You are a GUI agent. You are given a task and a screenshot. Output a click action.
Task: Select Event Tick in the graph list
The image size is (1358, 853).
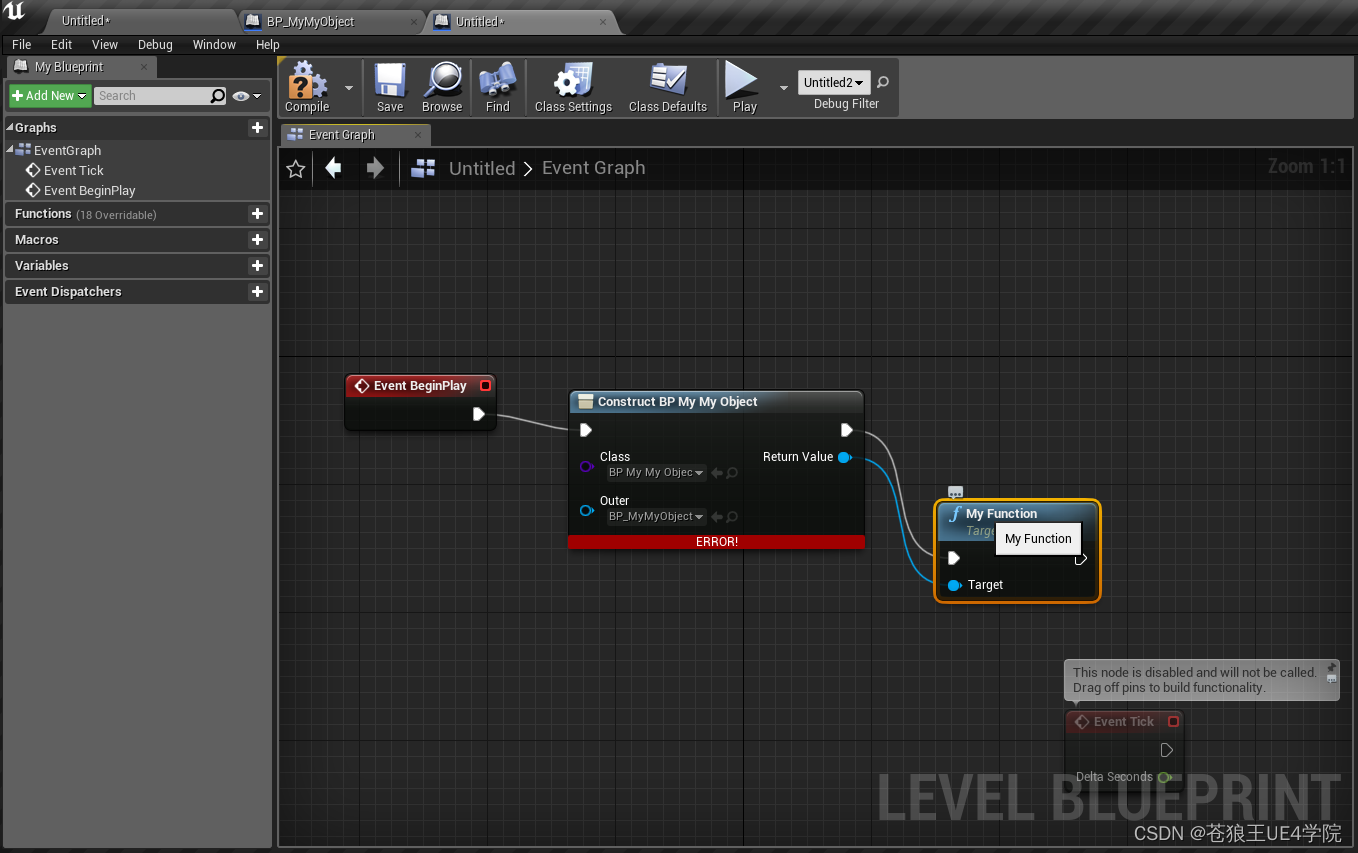click(x=74, y=171)
